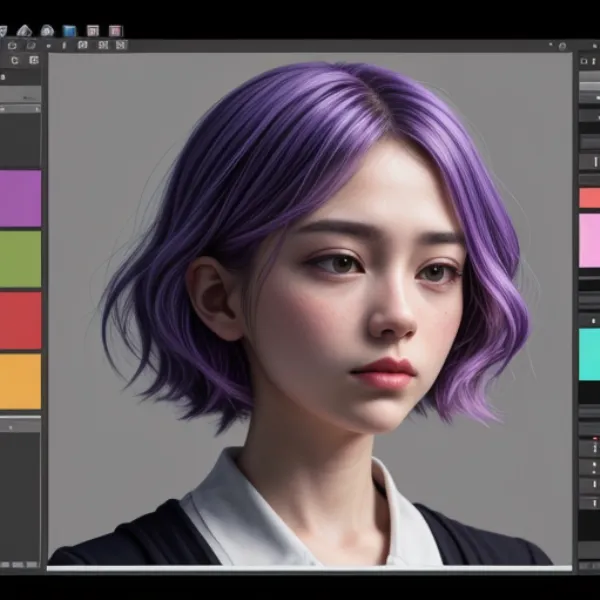Select the gem-shaped icon in top toolbar
Screen dimensions: 600x600
pyautogui.click(x=24, y=31)
